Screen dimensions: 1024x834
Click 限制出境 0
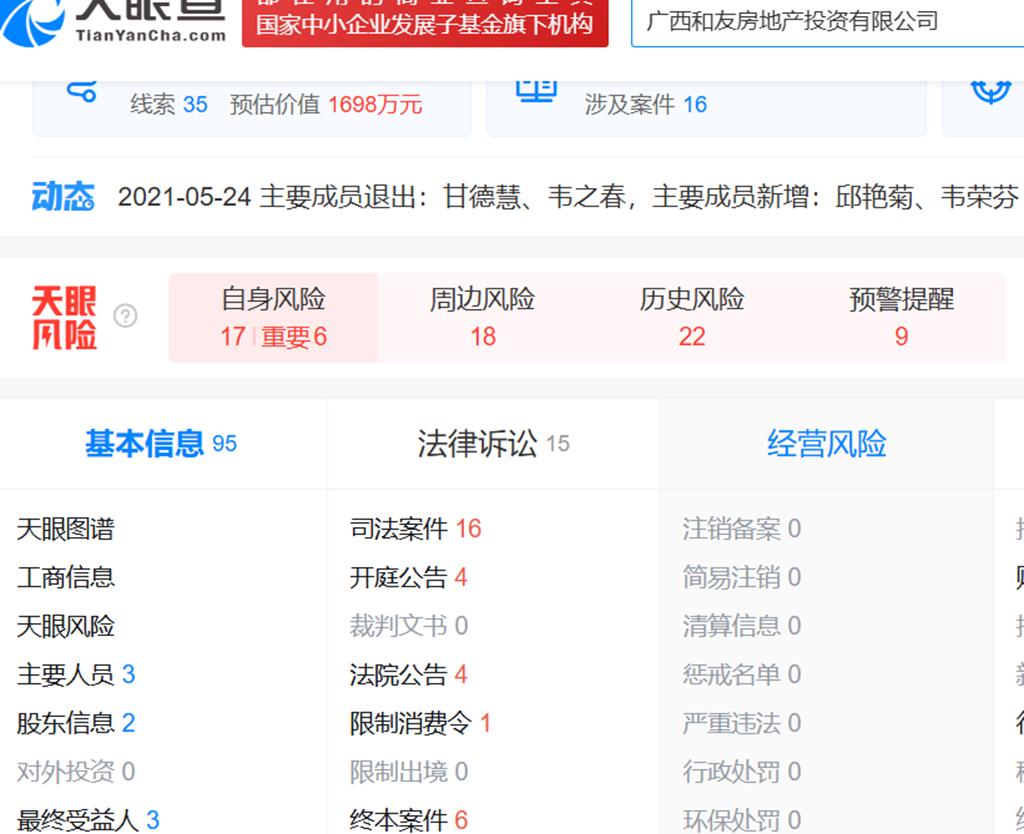pyautogui.click(x=409, y=772)
